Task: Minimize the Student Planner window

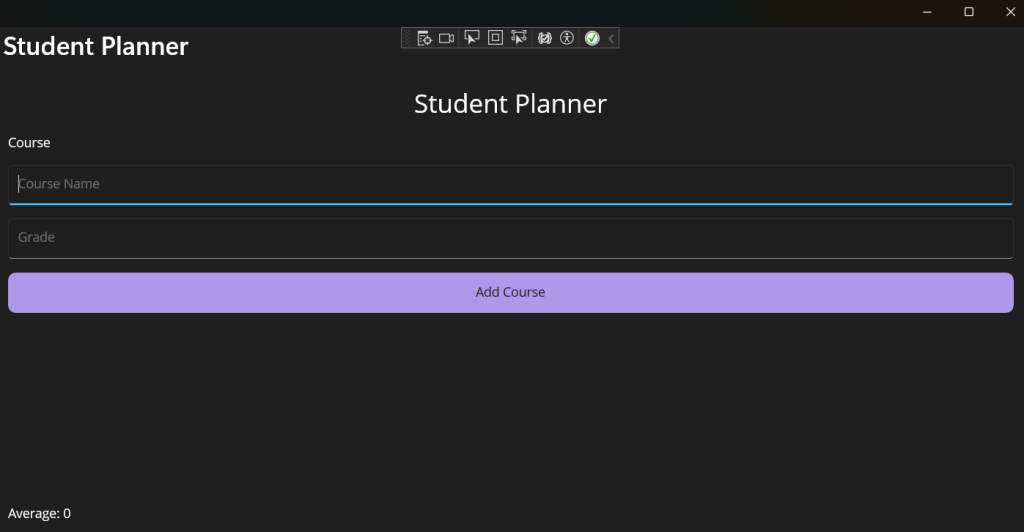Action: (x=927, y=12)
